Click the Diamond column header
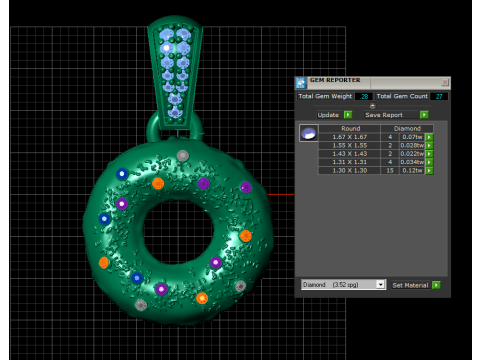Image resolution: width=480 pixels, height=360 pixels. [x=407, y=129]
